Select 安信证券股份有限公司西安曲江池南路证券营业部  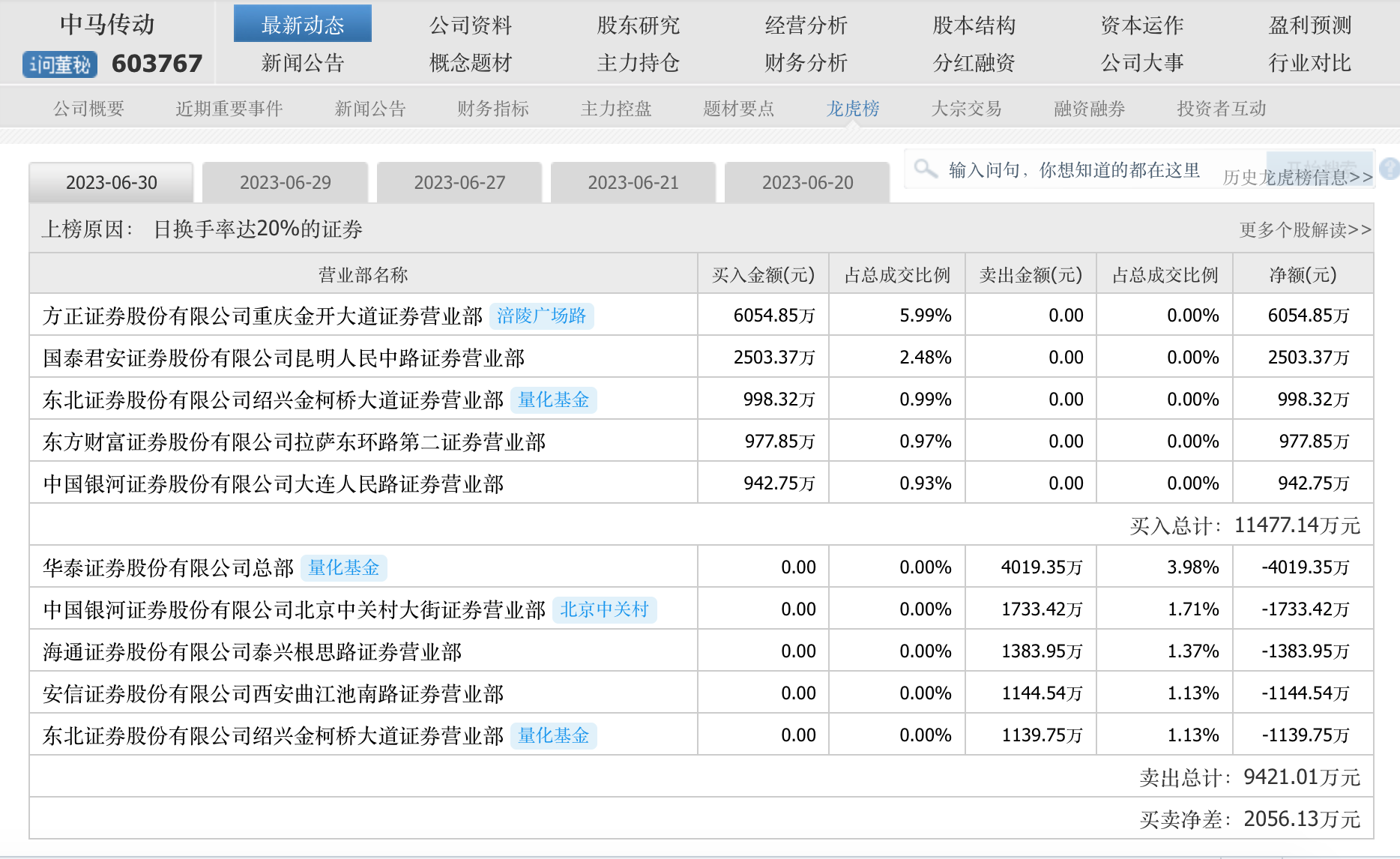tap(273, 693)
